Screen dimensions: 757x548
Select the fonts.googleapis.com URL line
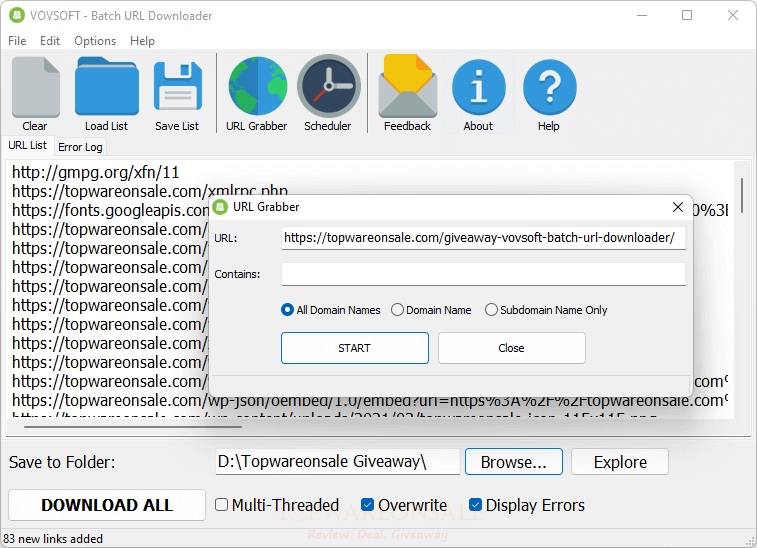pyautogui.click(x=110, y=211)
